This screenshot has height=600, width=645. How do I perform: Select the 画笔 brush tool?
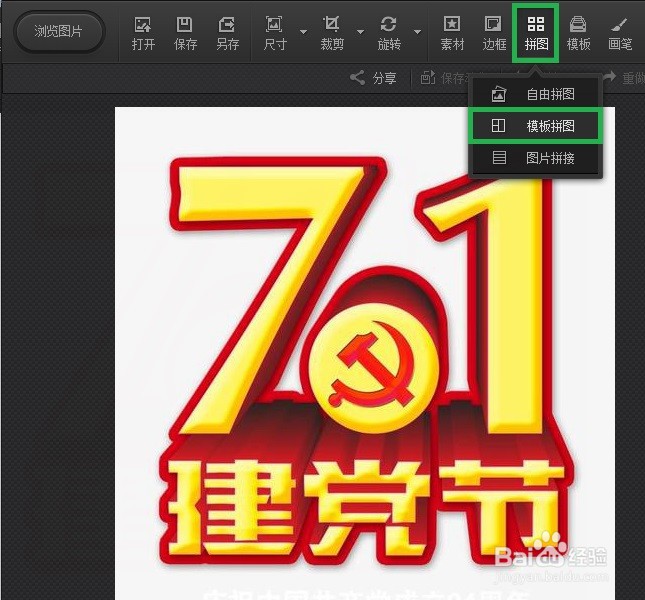point(620,34)
